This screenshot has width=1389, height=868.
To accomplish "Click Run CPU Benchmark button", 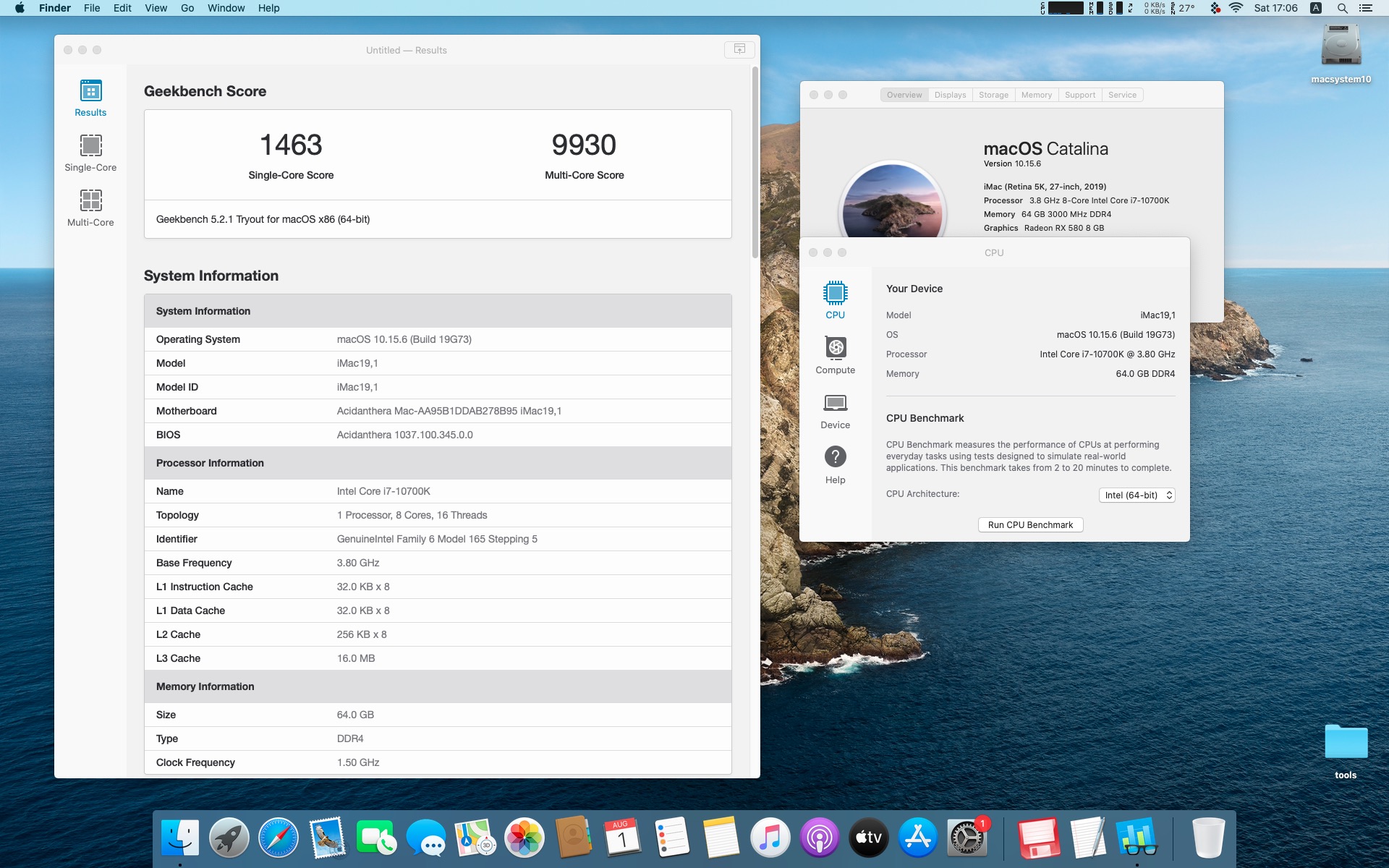I will click(x=1030, y=524).
